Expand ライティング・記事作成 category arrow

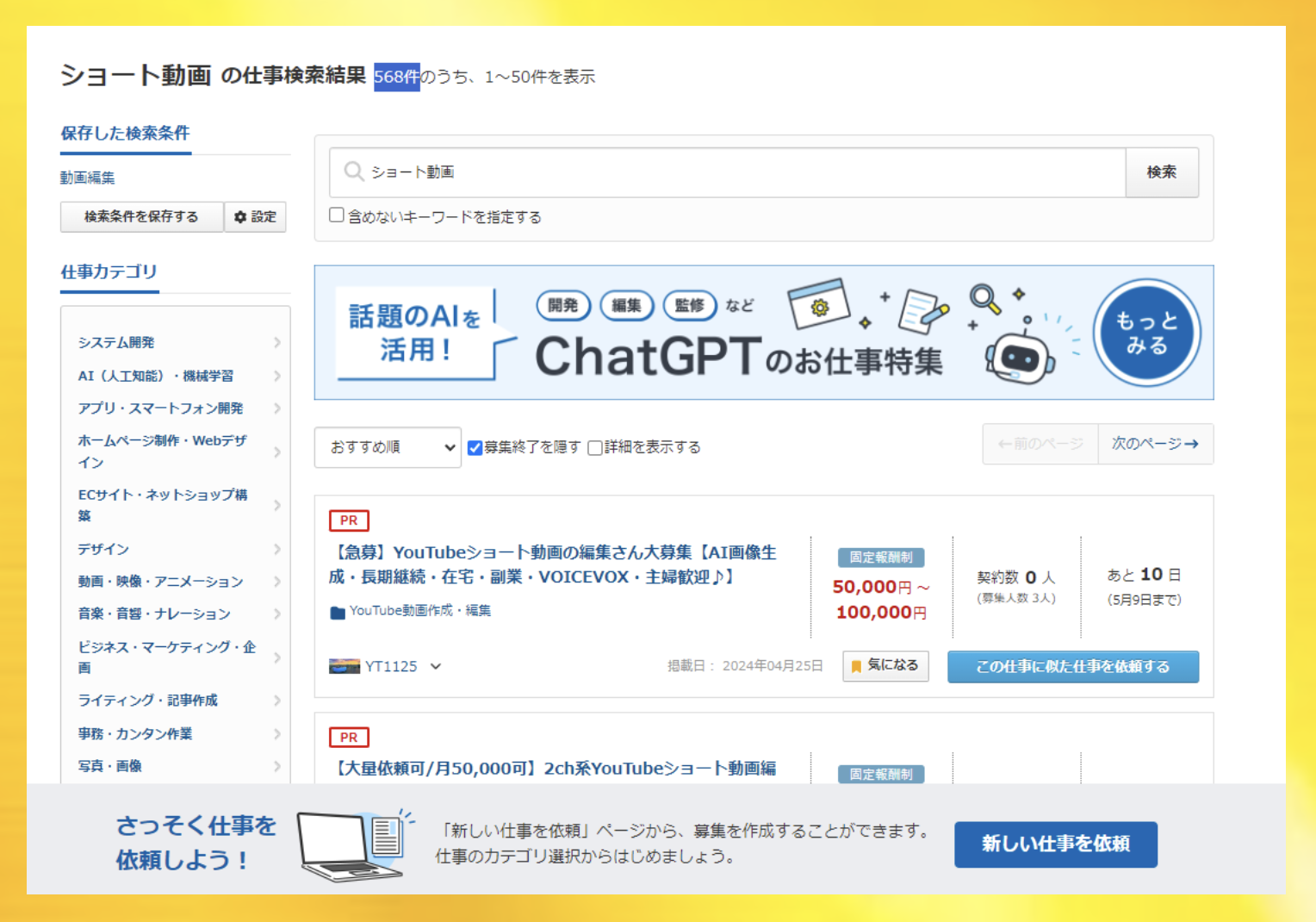pos(277,701)
